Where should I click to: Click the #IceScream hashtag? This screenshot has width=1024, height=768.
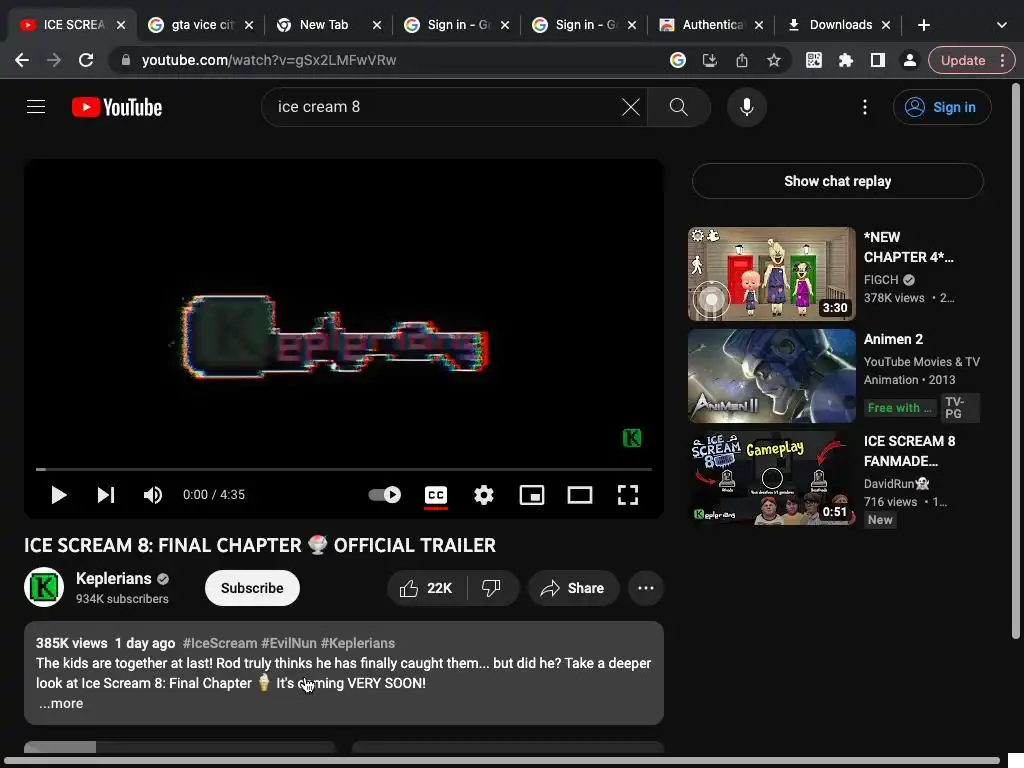tap(220, 643)
